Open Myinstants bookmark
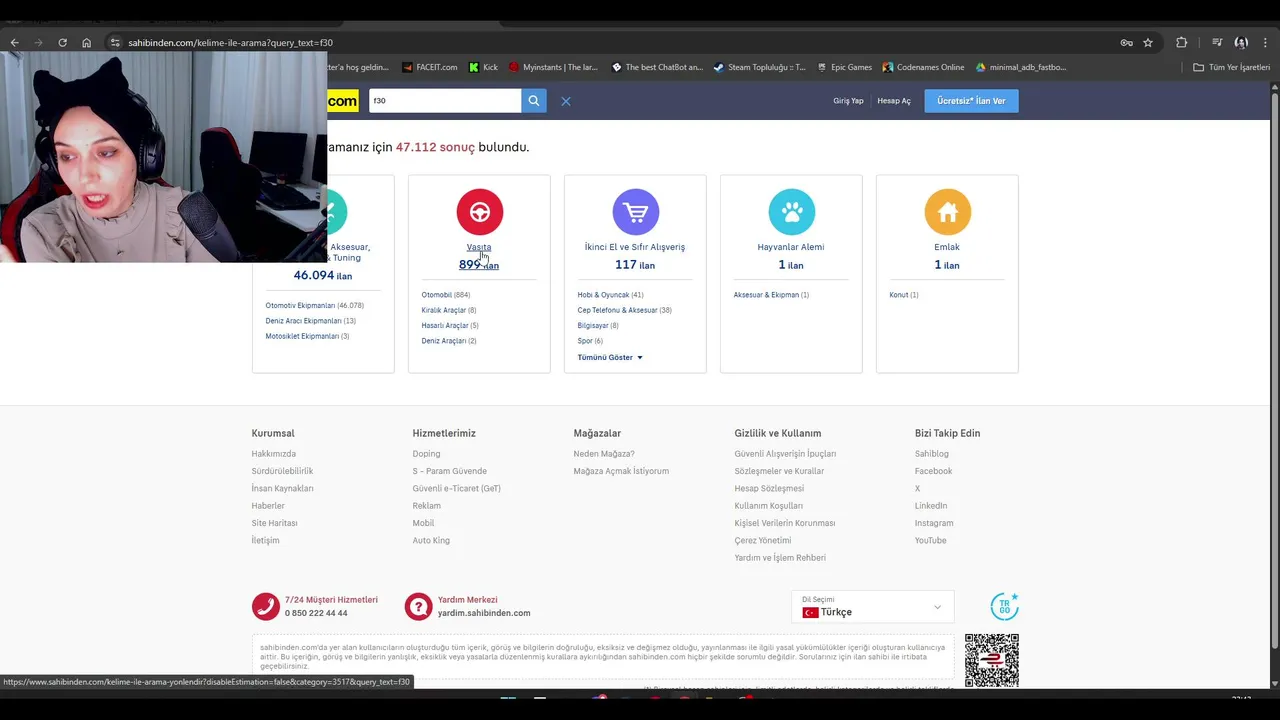This screenshot has height=720, width=1280. coord(553,67)
